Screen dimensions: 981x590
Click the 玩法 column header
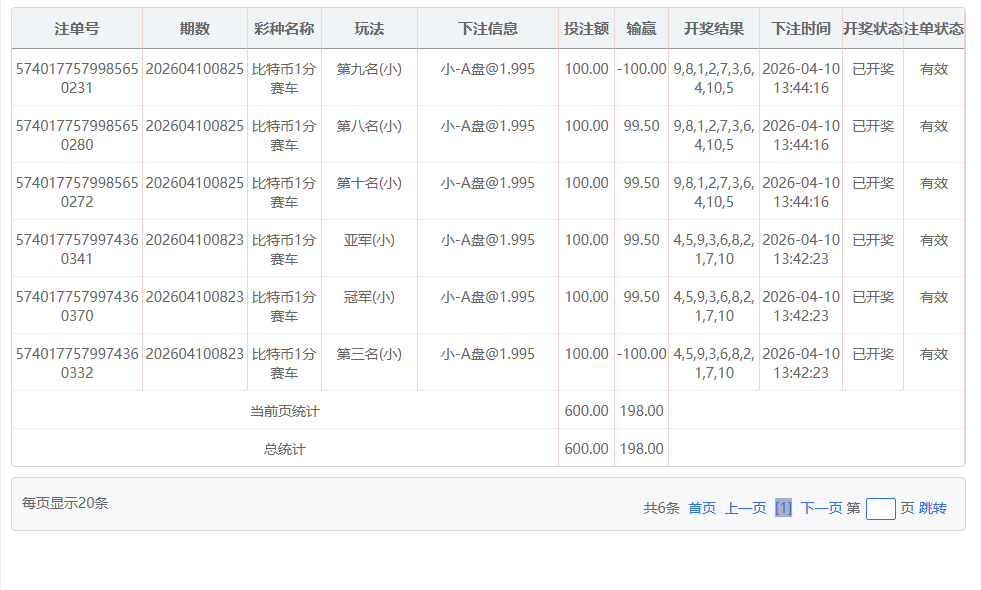point(369,29)
